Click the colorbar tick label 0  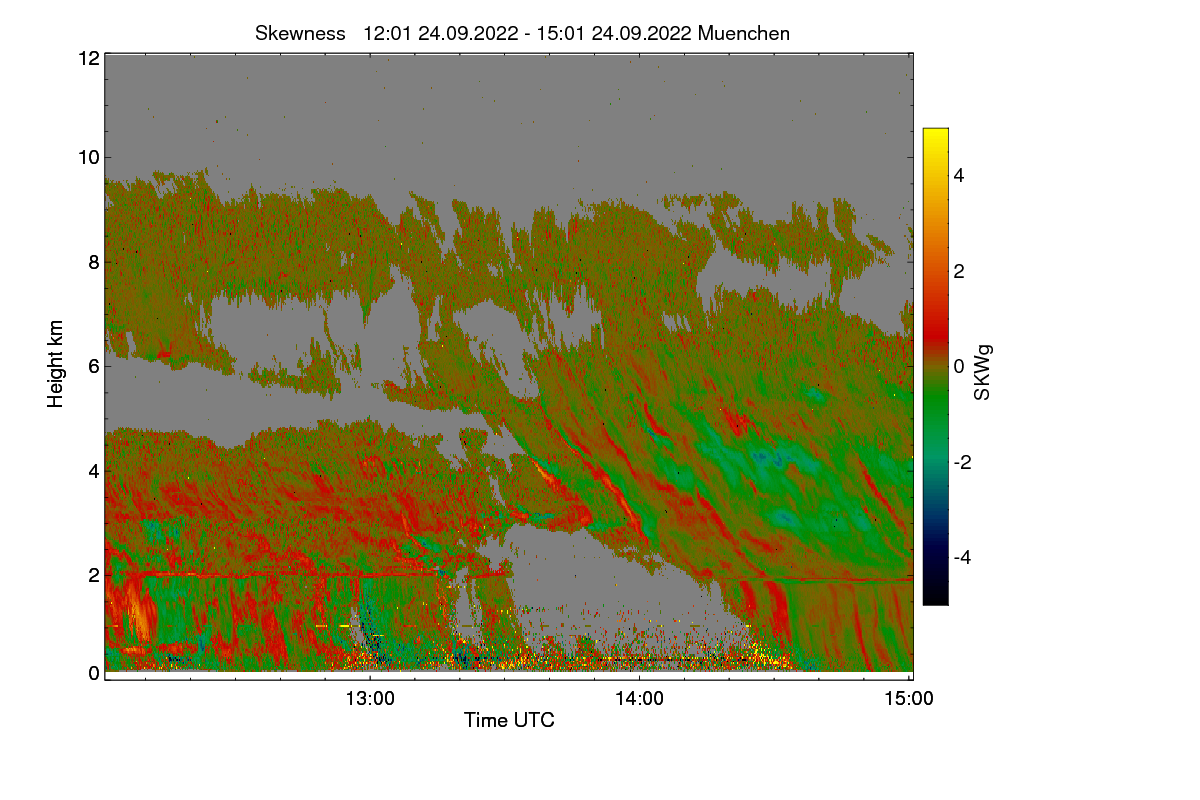959,366
